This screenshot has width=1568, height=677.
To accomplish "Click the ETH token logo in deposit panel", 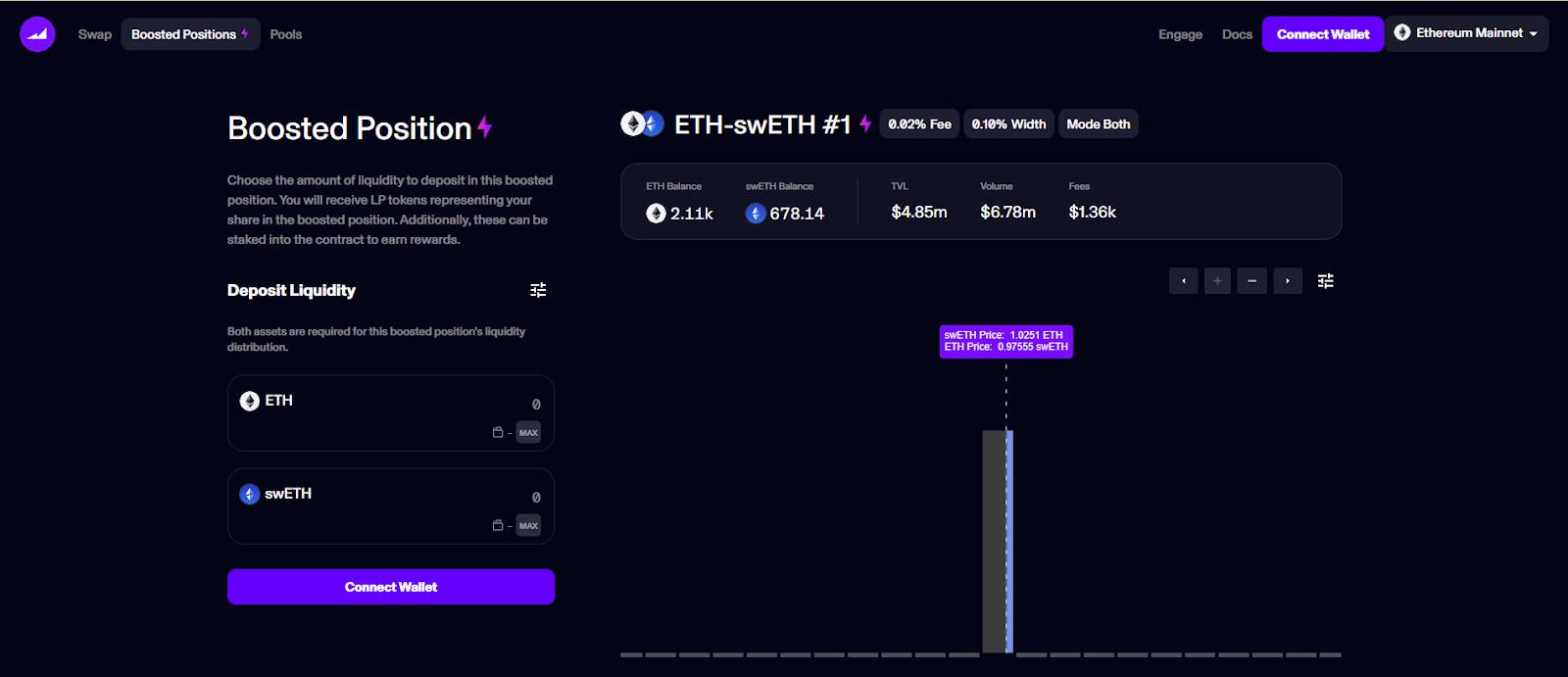I will 246,400.
